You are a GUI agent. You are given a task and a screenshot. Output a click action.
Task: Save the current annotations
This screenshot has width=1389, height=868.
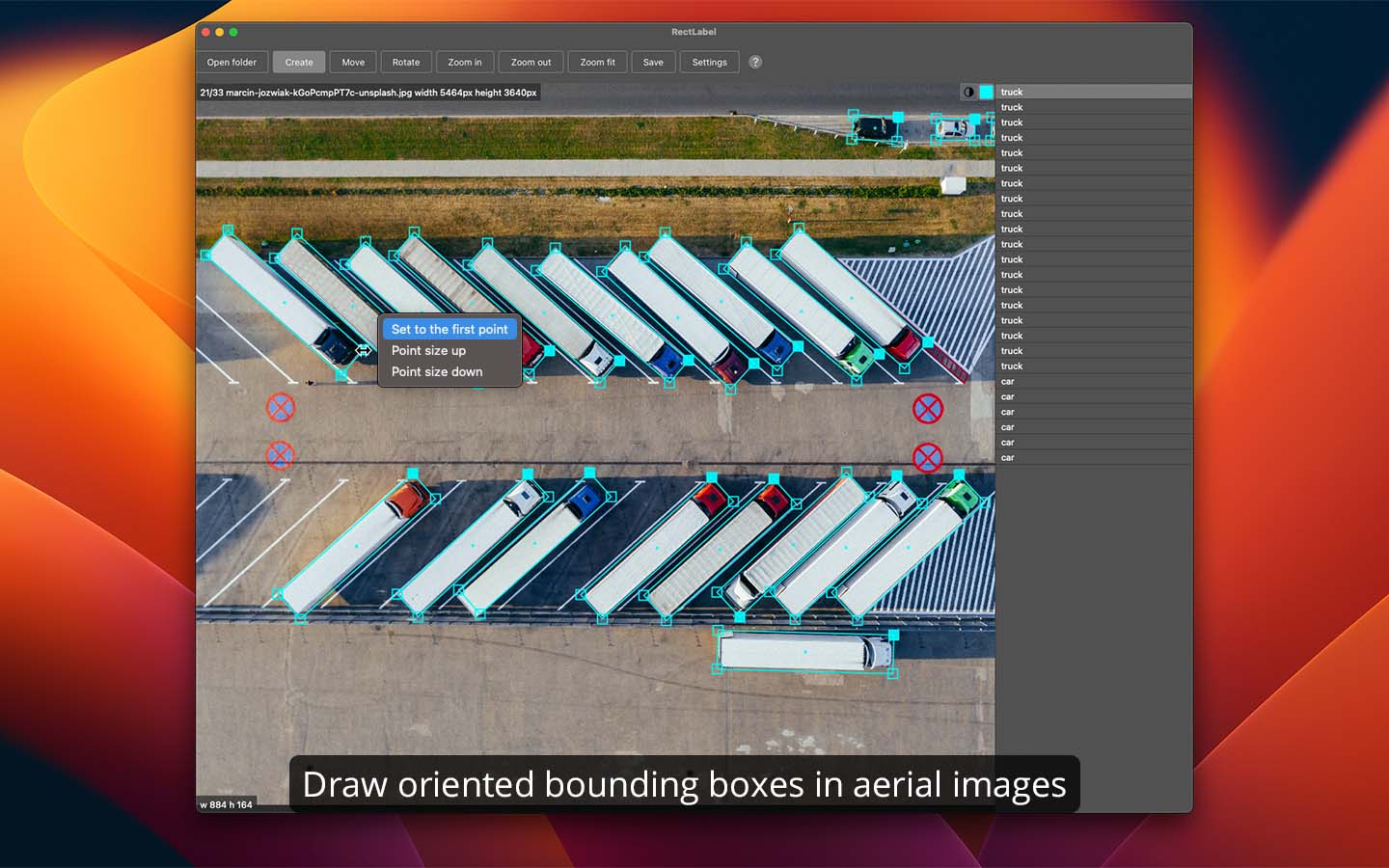(x=653, y=62)
